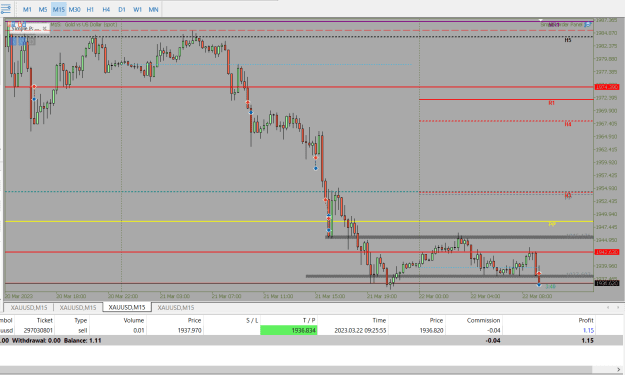Viewport: 625px width, 375px height.
Task: Switch chart to W1 weekly timeframe
Action: pyautogui.click(x=138, y=9)
